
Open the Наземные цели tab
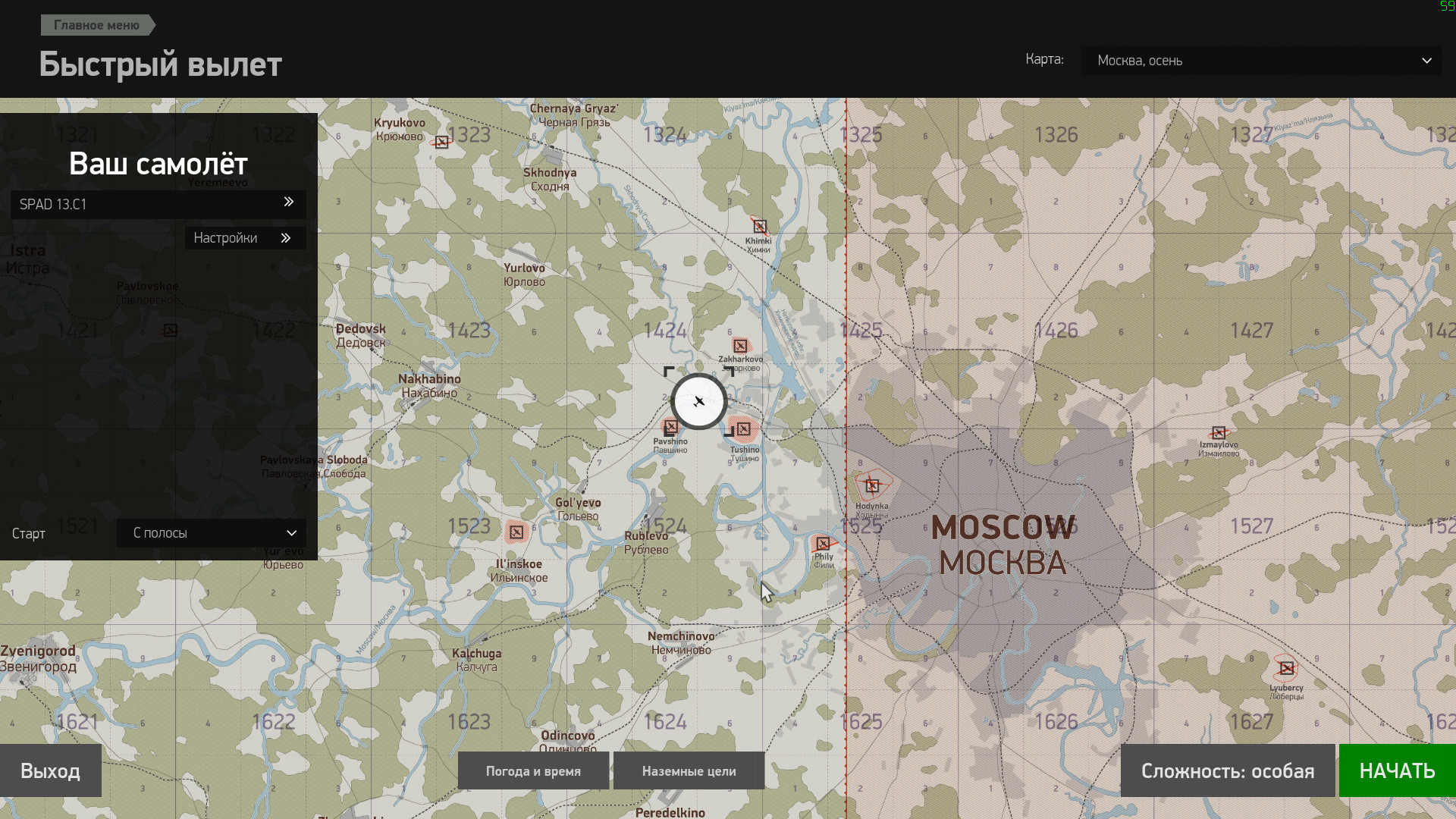689,771
